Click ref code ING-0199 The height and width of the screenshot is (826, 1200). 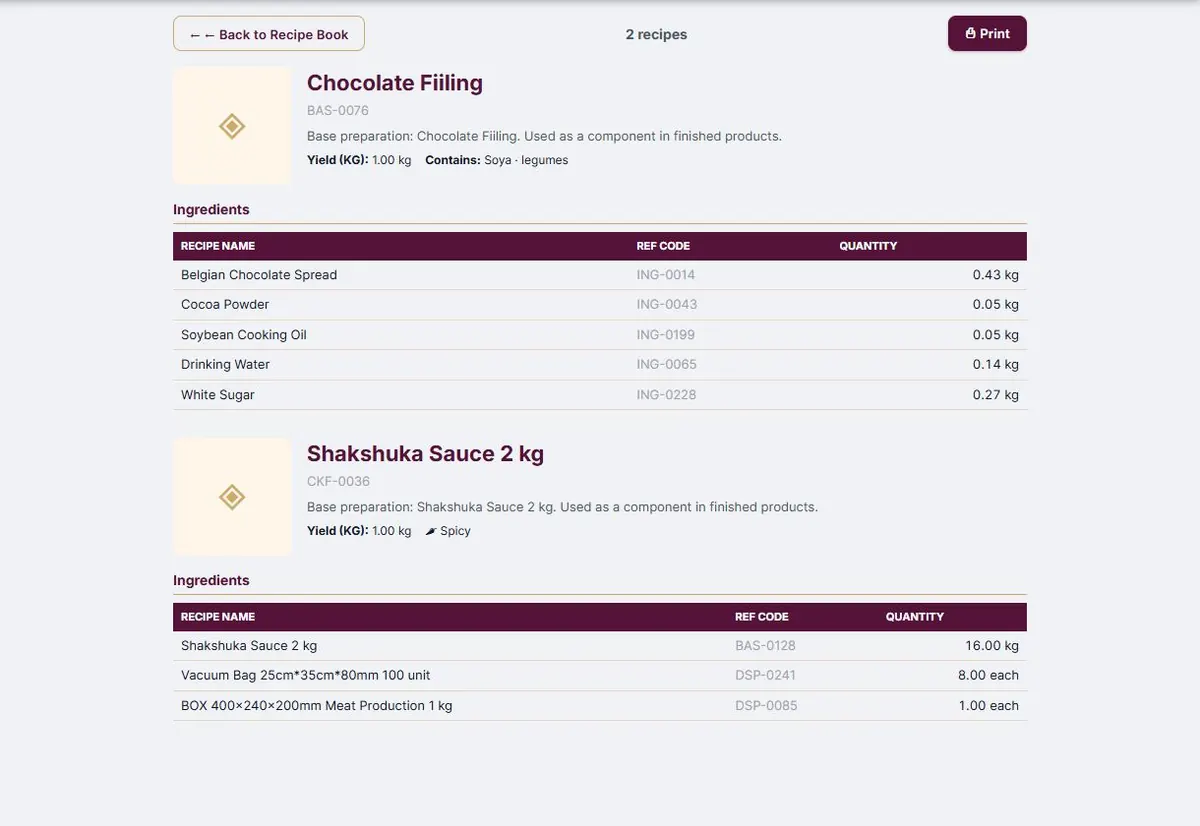[x=666, y=335]
